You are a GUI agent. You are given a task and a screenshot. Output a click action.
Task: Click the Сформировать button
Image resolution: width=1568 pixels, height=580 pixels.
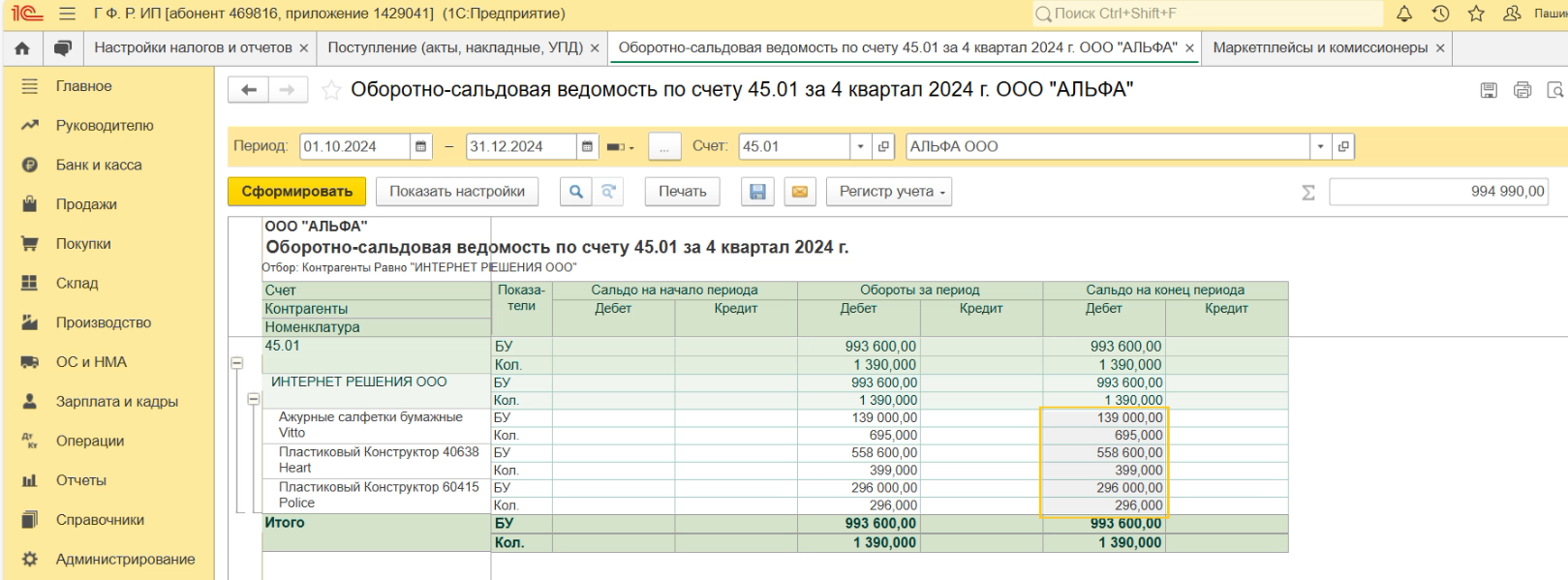coord(296,192)
